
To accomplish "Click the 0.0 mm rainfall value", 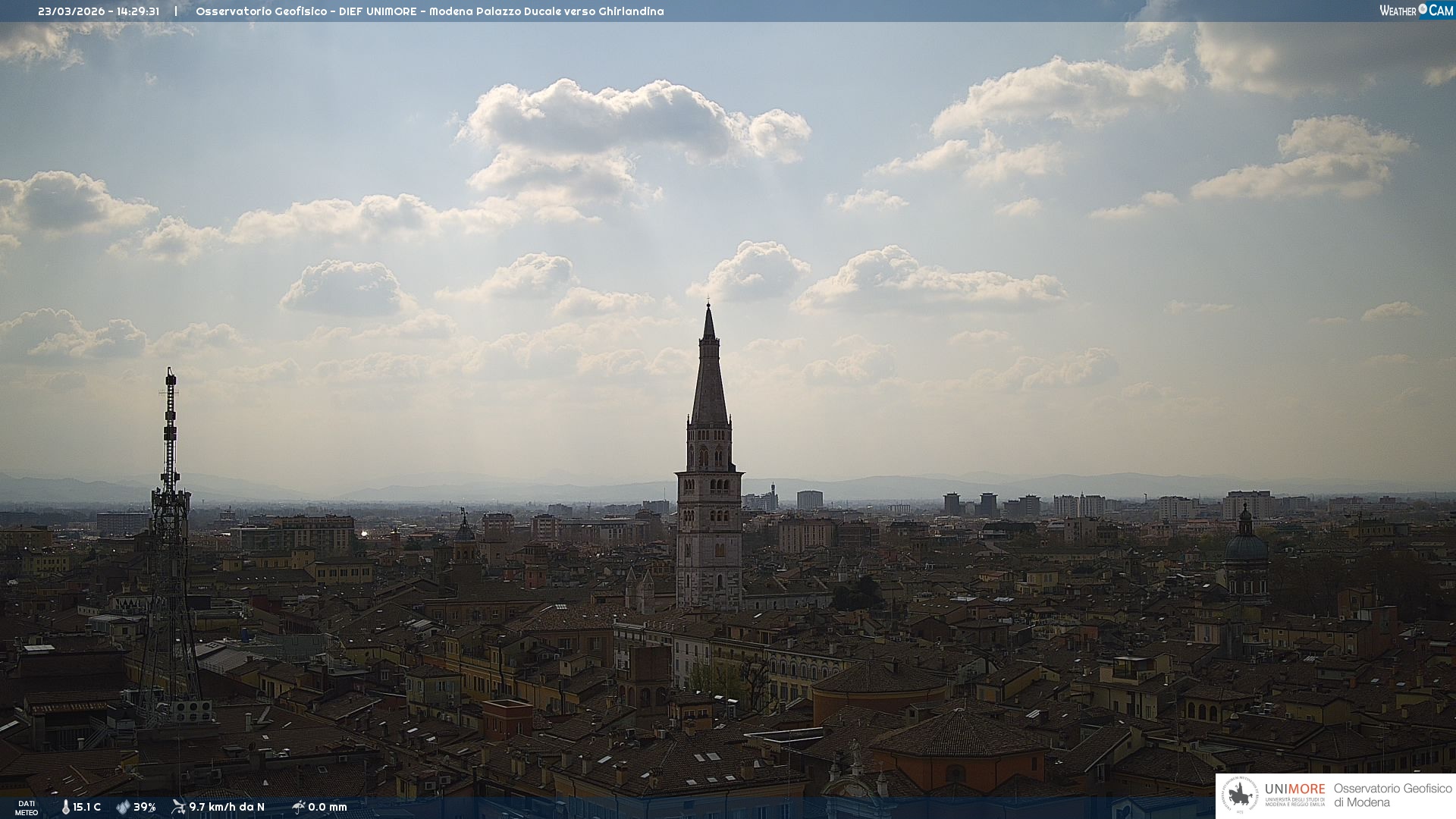I will [328, 807].
